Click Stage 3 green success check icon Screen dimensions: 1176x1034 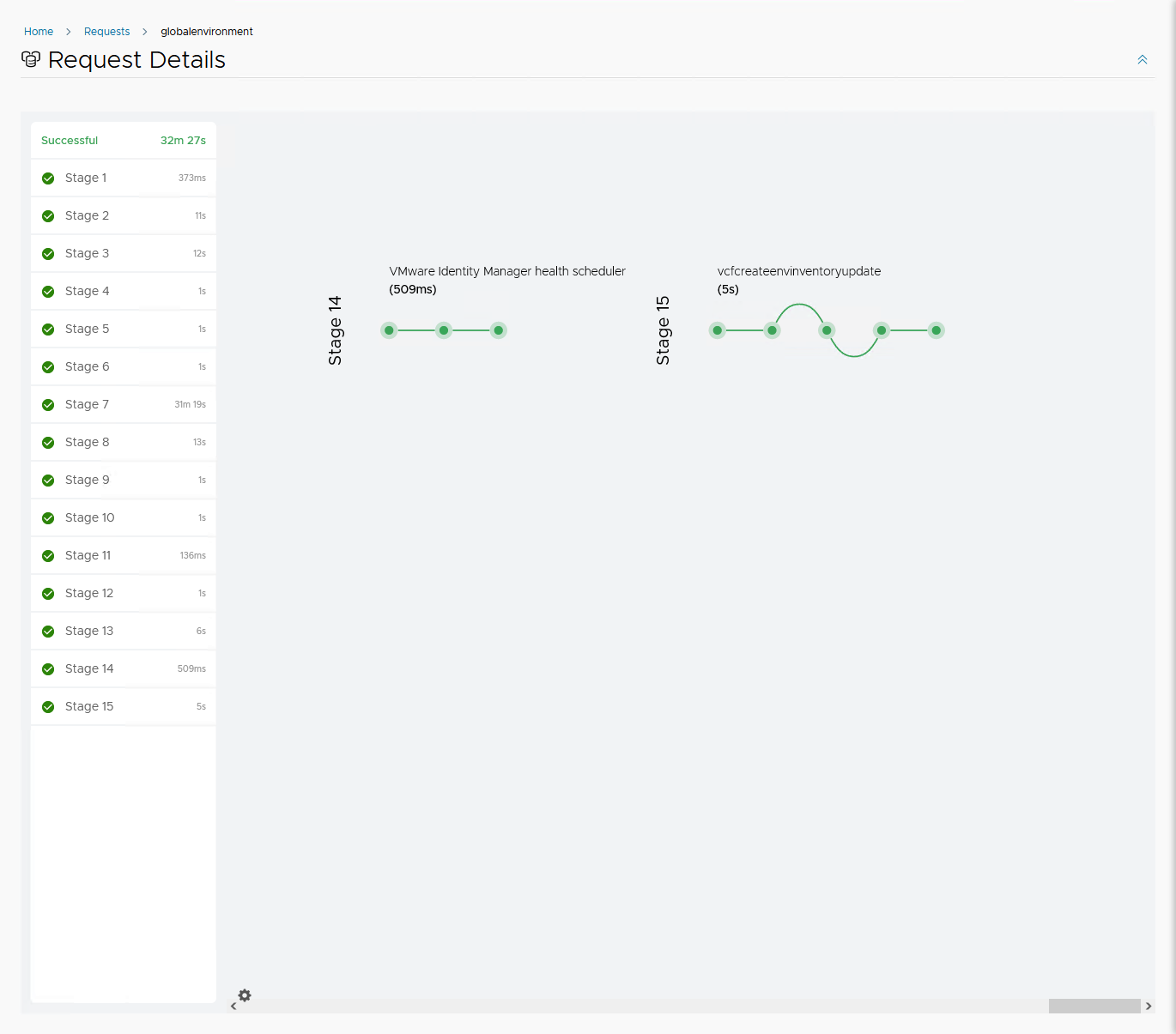click(x=48, y=254)
